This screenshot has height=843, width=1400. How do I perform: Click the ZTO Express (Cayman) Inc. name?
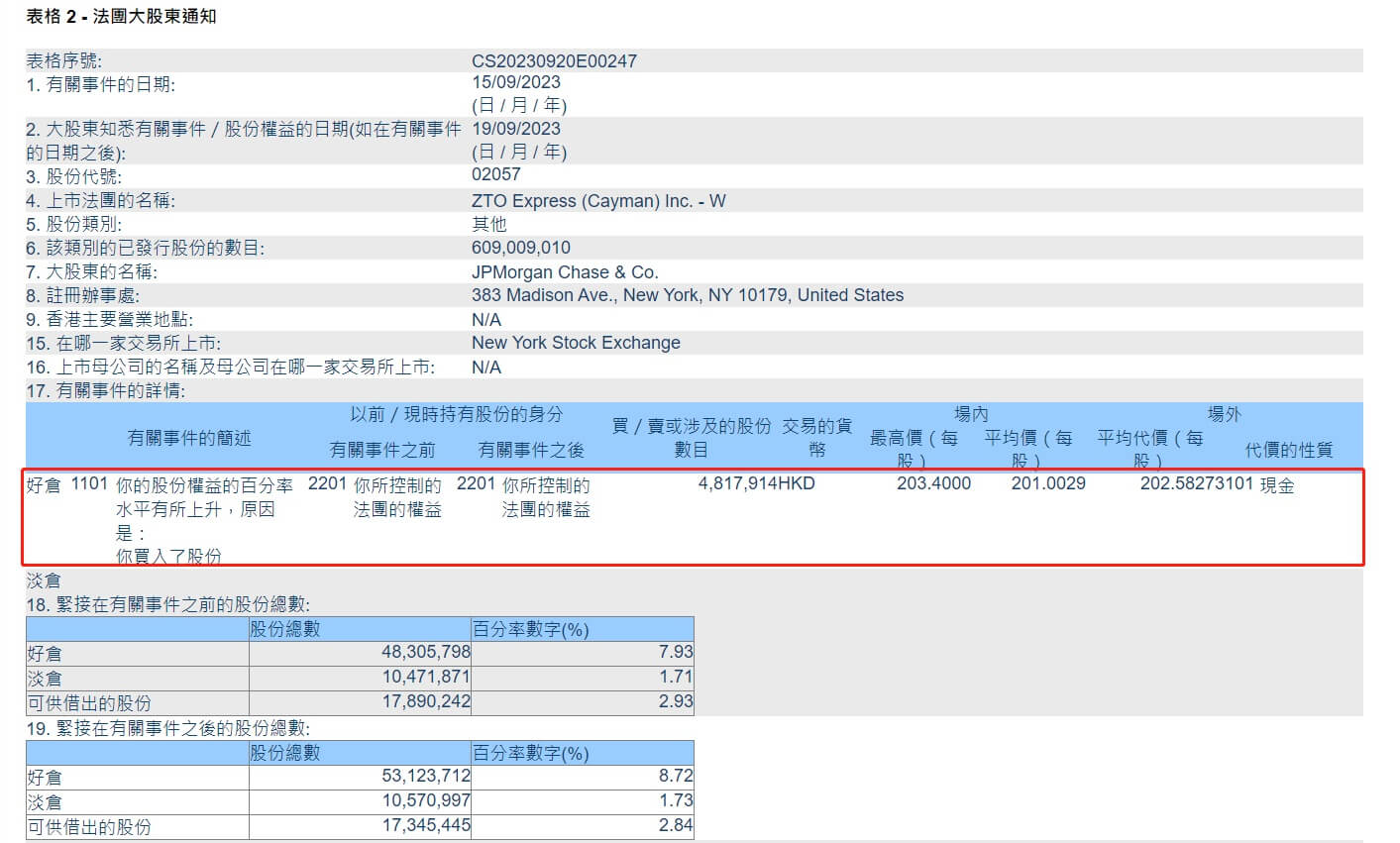pyautogui.click(x=598, y=201)
